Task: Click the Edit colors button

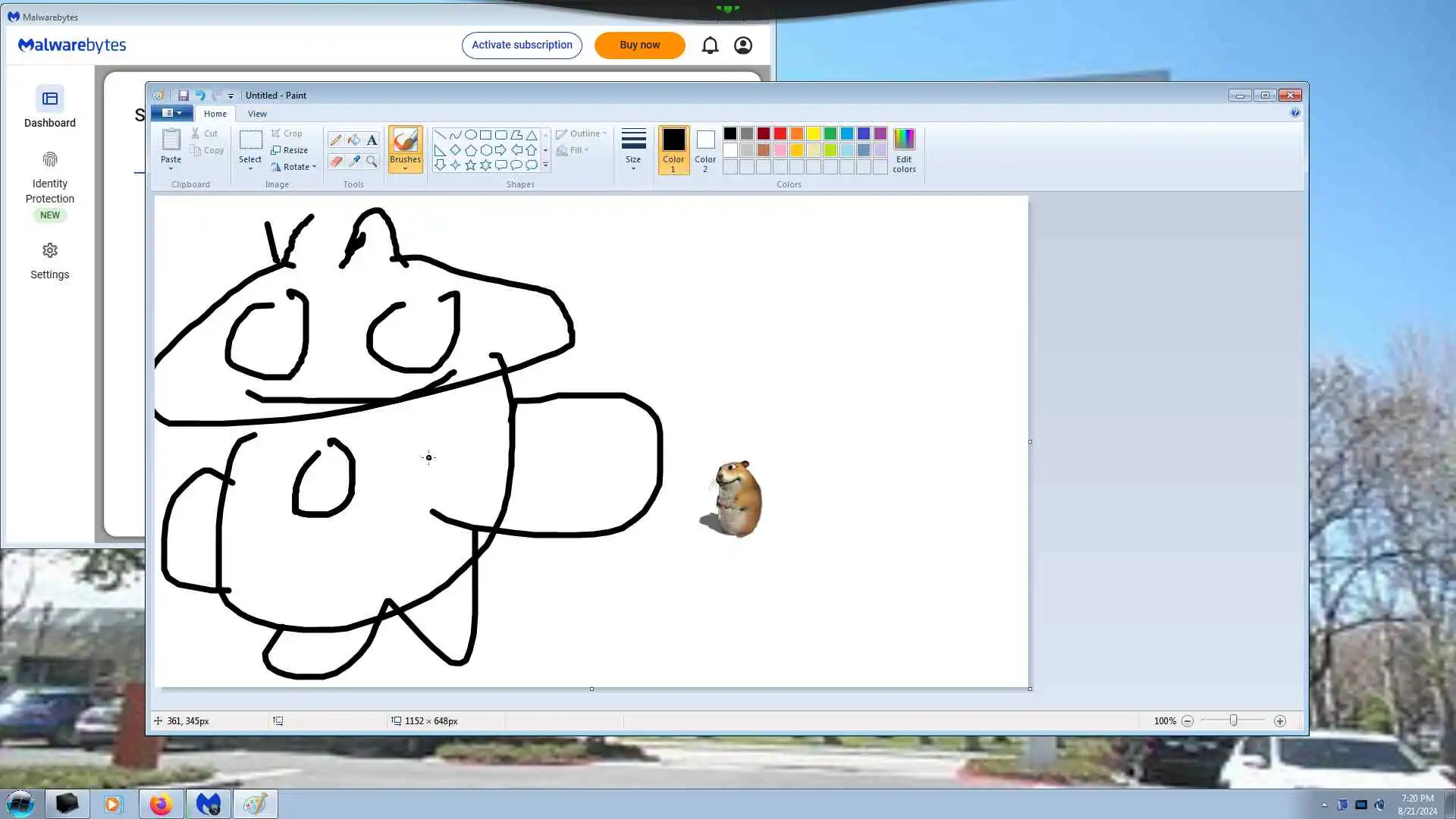Action: pos(904,150)
